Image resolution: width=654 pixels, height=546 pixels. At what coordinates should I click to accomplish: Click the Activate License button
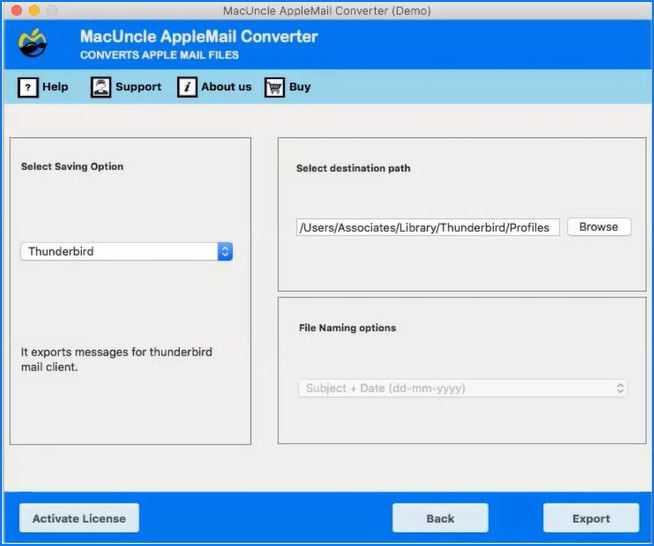(x=79, y=518)
